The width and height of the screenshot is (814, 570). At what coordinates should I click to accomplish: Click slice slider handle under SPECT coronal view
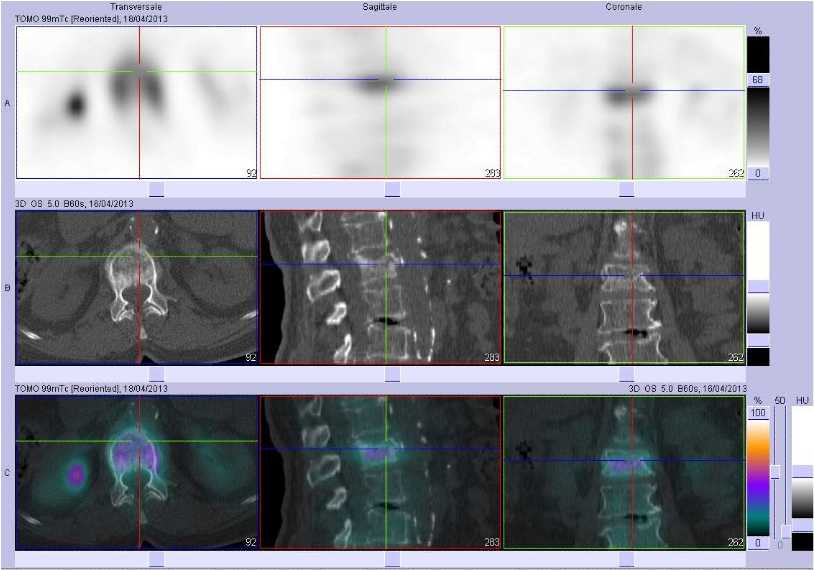point(627,189)
